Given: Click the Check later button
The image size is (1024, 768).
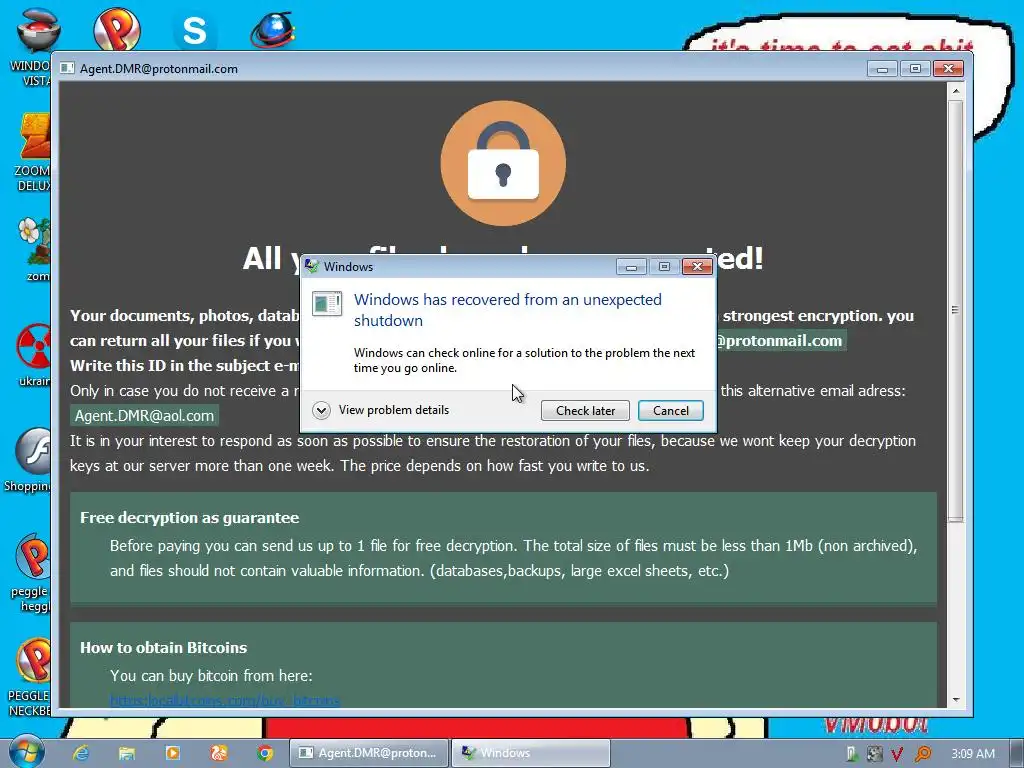Looking at the screenshot, I should point(585,410).
